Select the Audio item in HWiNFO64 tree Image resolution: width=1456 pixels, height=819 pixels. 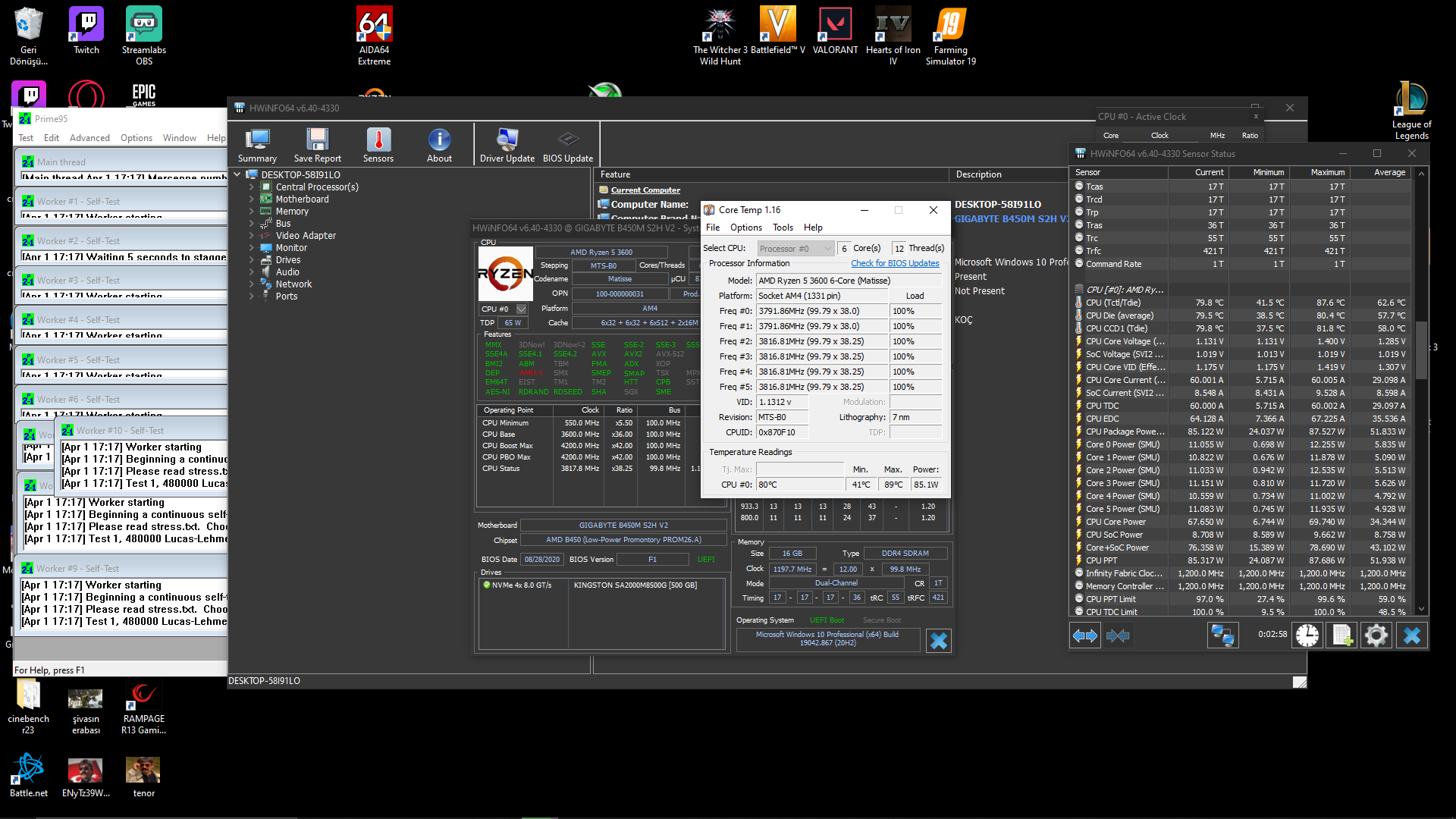pyautogui.click(x=287, y=271)
